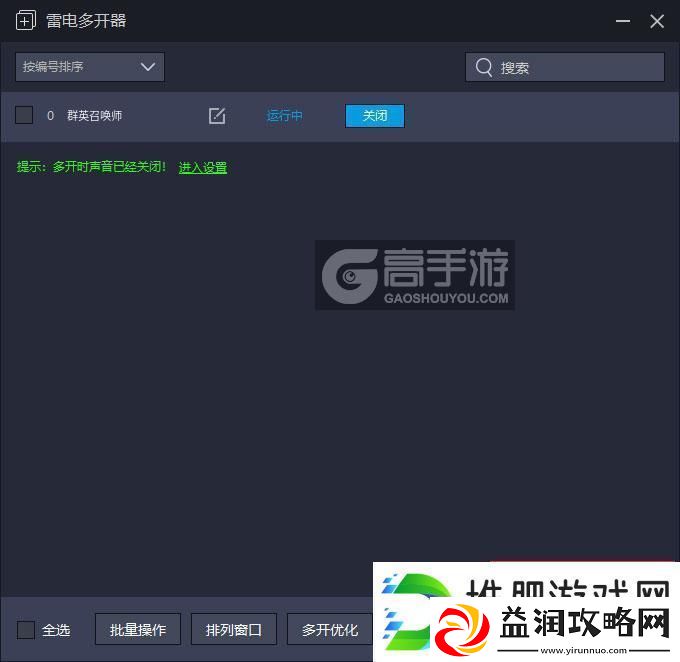Click the rename edit icon for 群英召唤师
Viewport: 680px width, 662px height.
pyautogui.click(x=217, y=116)
